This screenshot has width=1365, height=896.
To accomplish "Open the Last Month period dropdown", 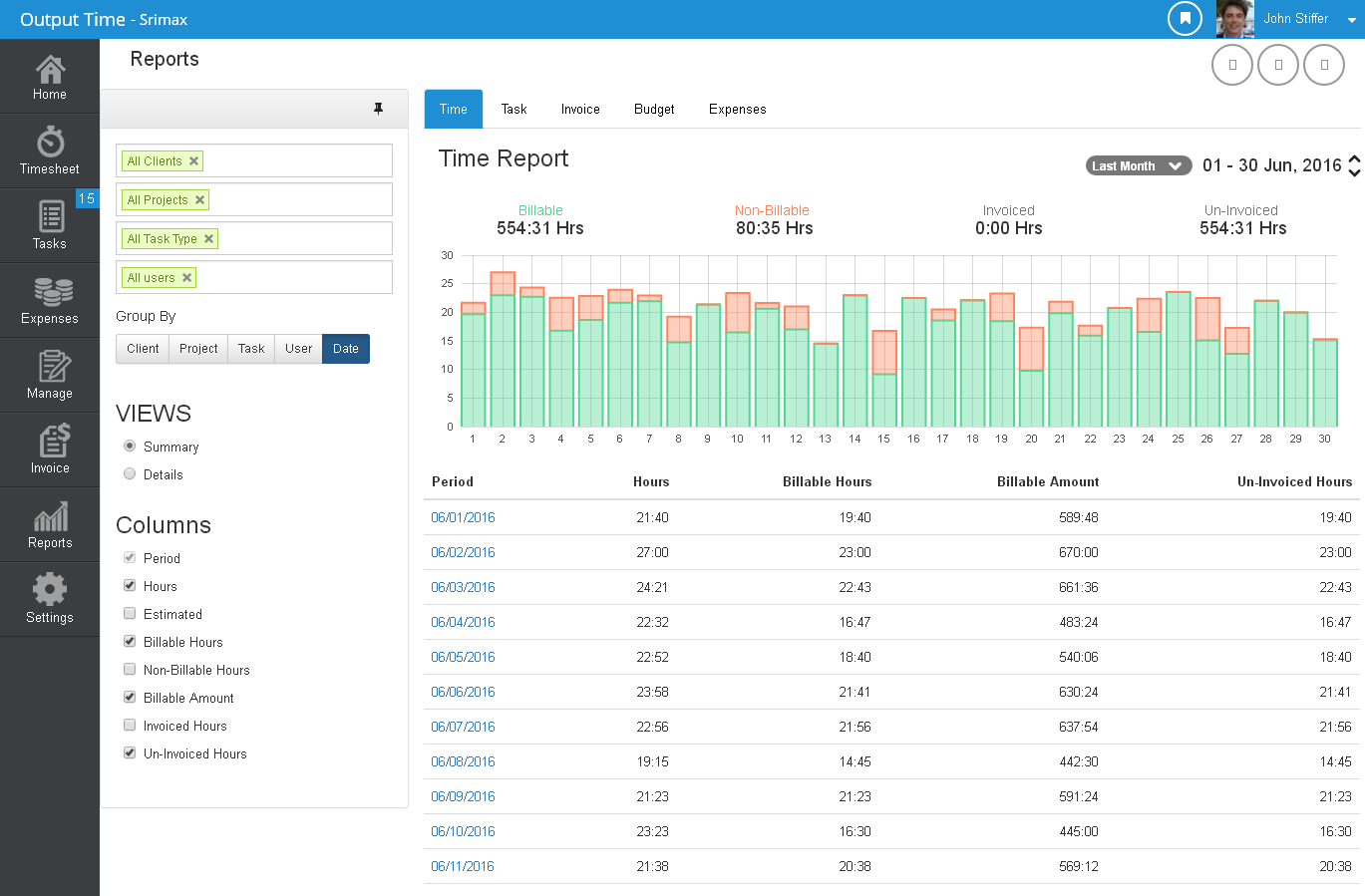I will pyautogui.click(x=1138, y=165).
